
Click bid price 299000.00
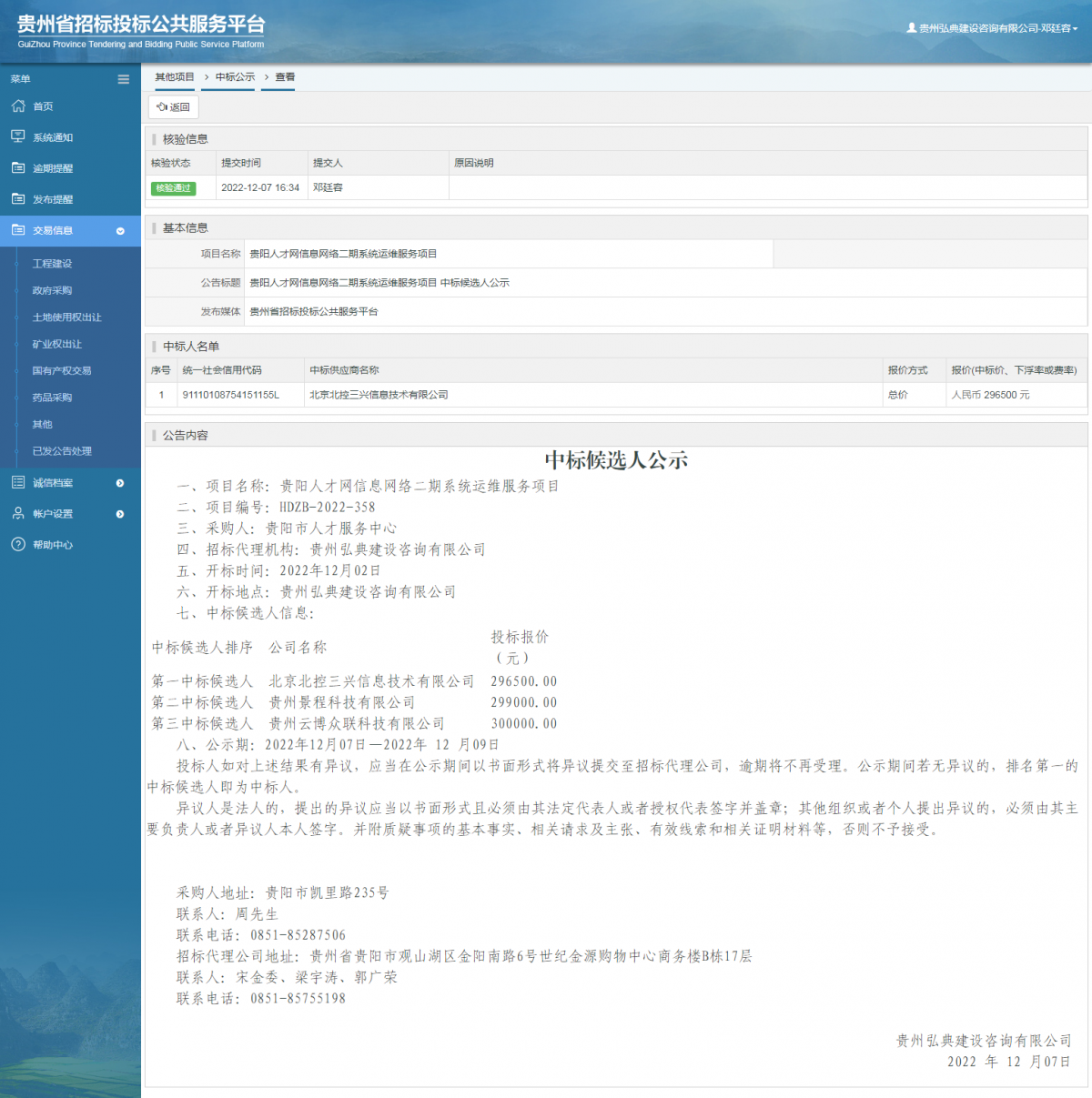(524, 702)
